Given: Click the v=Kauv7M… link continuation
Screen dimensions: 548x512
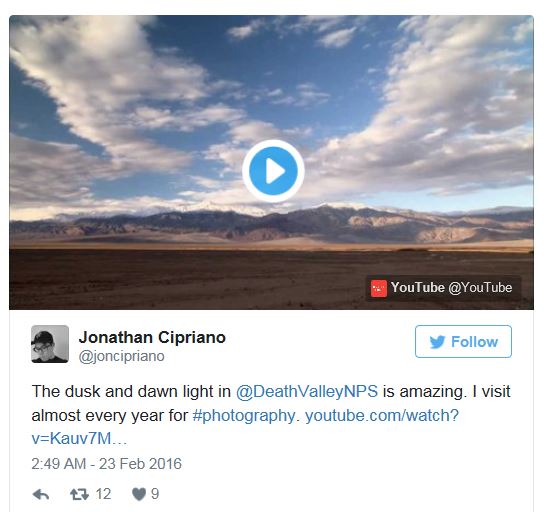Looking at the screenshot, I should 79,438.
